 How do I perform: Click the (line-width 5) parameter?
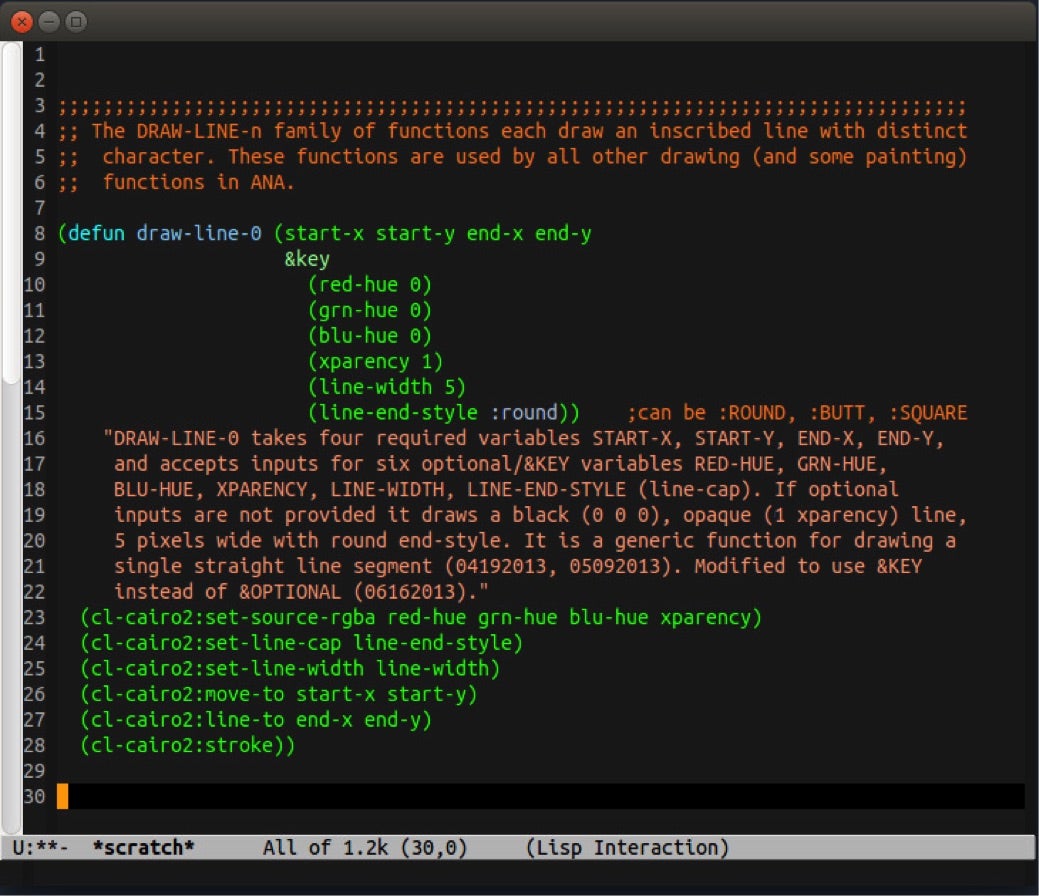(386, 387)
